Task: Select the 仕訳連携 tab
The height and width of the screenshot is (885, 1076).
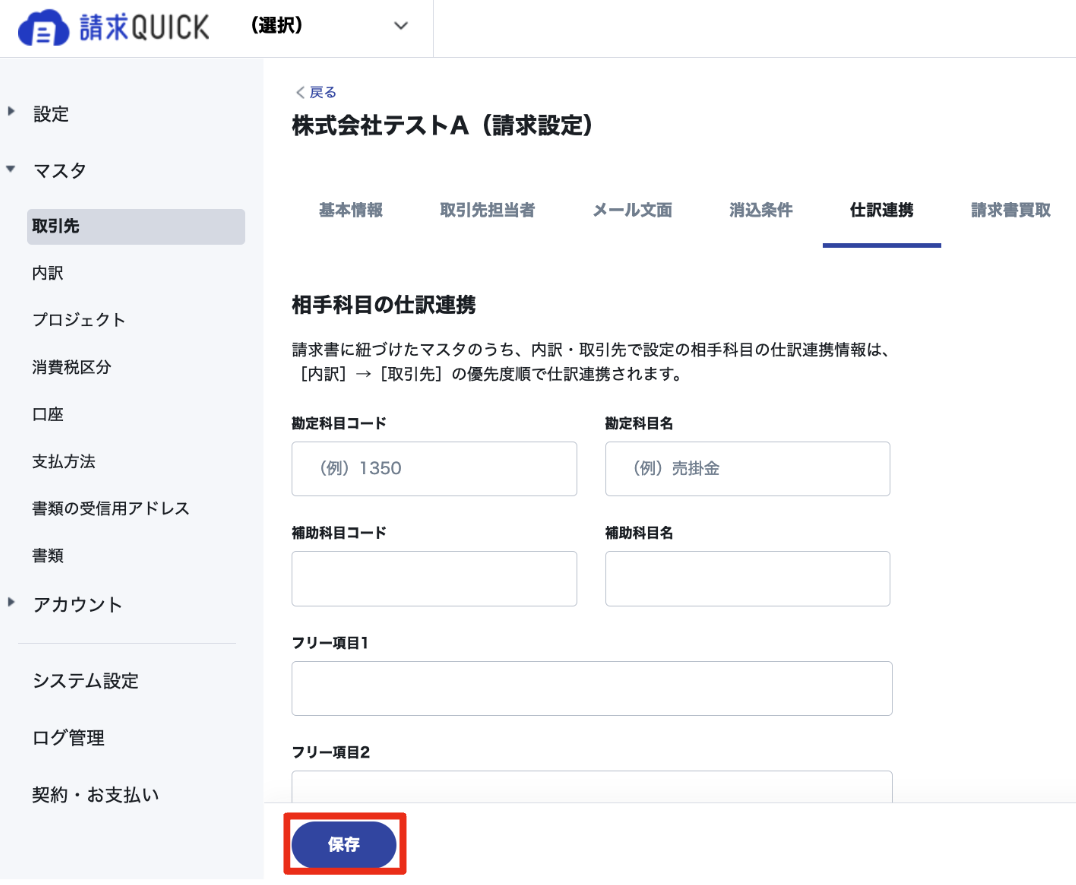Action: tap(881, 210)
